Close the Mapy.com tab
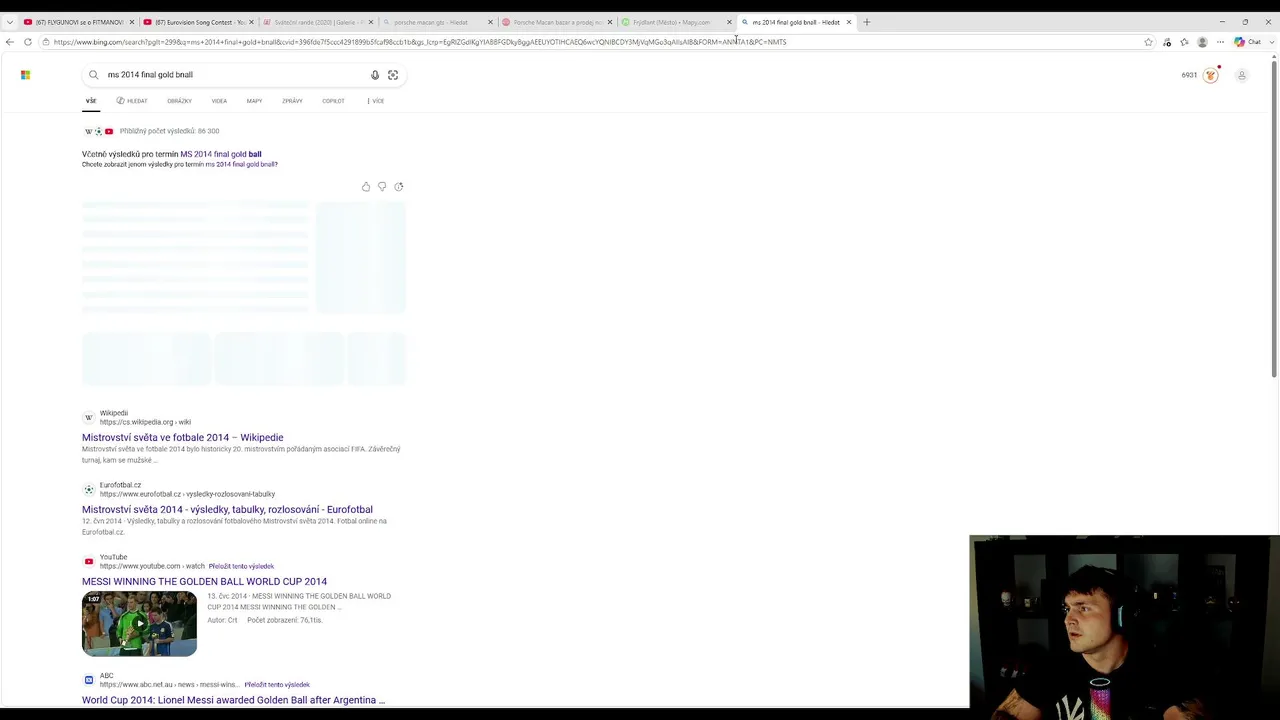The width and height of the screenshot is (1280, 720). pyautogui.click(x=729, y=22)
